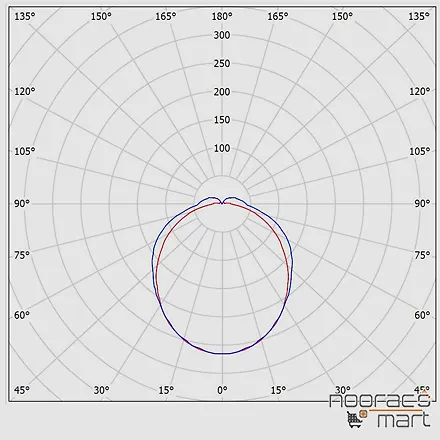Click the 150° label right of 180°
Screen dimensions: 440x440
(x=342, y=16)
